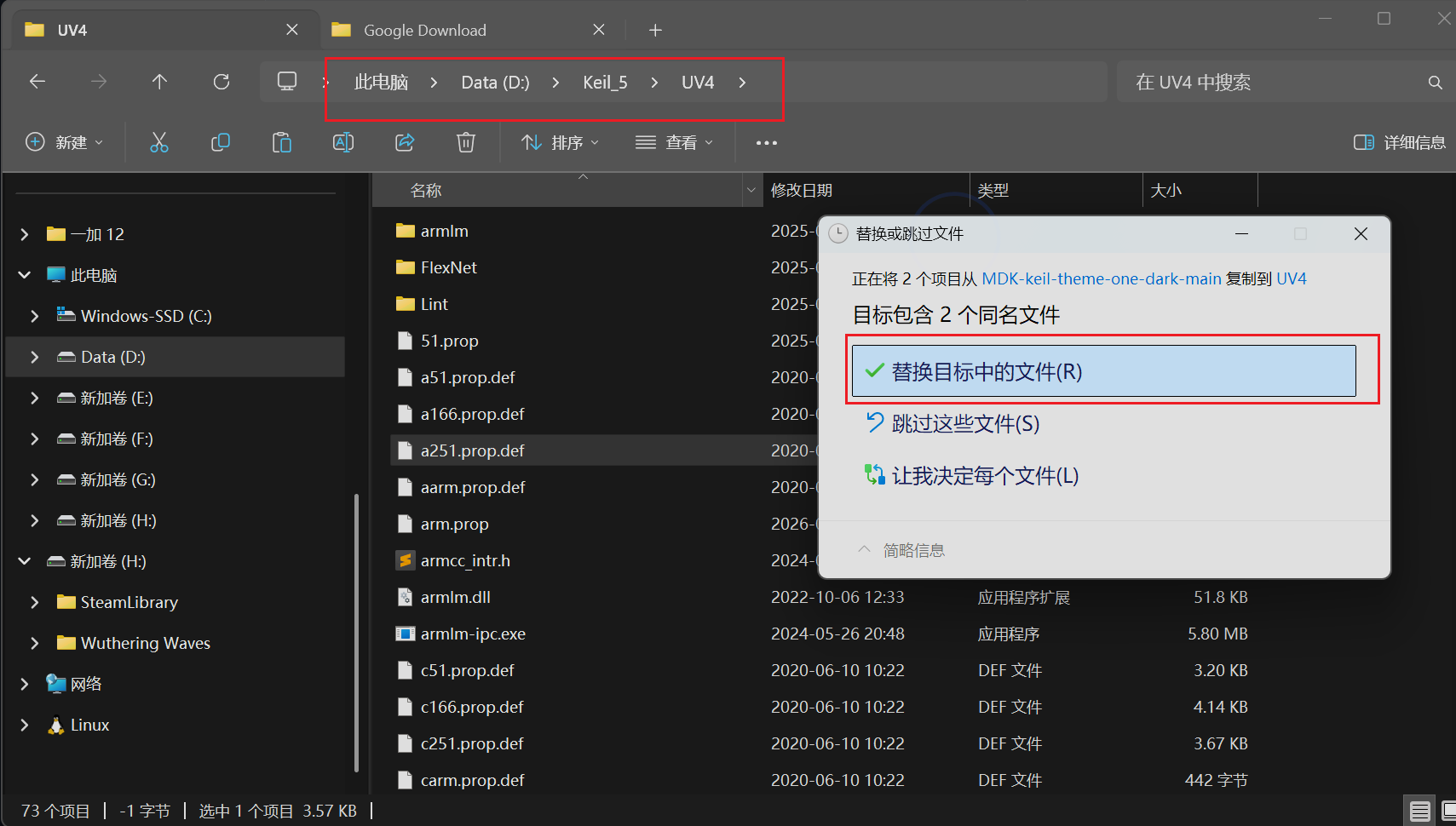Click the armlm-ipc.exe application icon
The width and height of the screenshot is (1456, 826).
pyautogui.click(x=405, y=634)
